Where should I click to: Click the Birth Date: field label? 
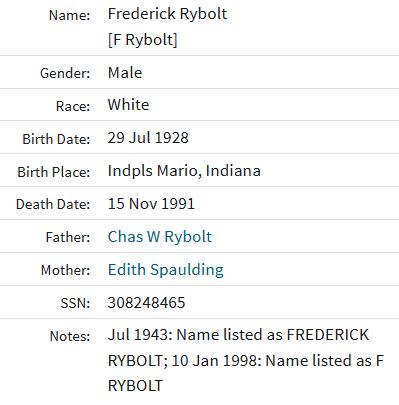[56, 139]
